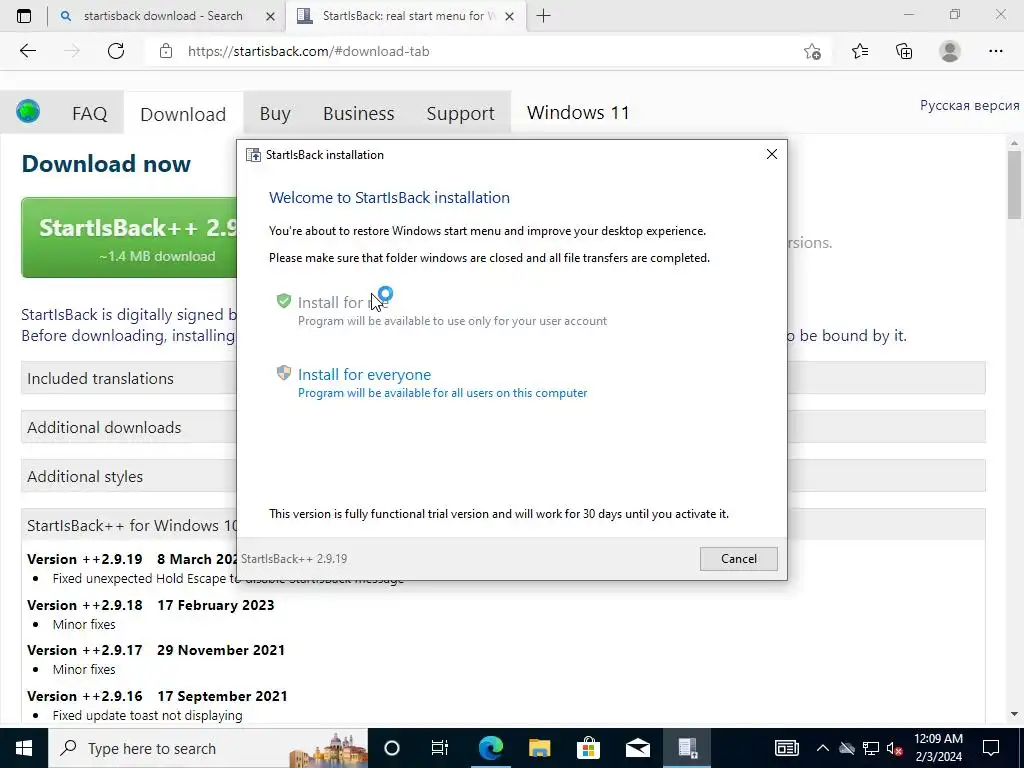The image size is (1024, 768).
Task: Open a new browser tab
Action: [543, 16]
